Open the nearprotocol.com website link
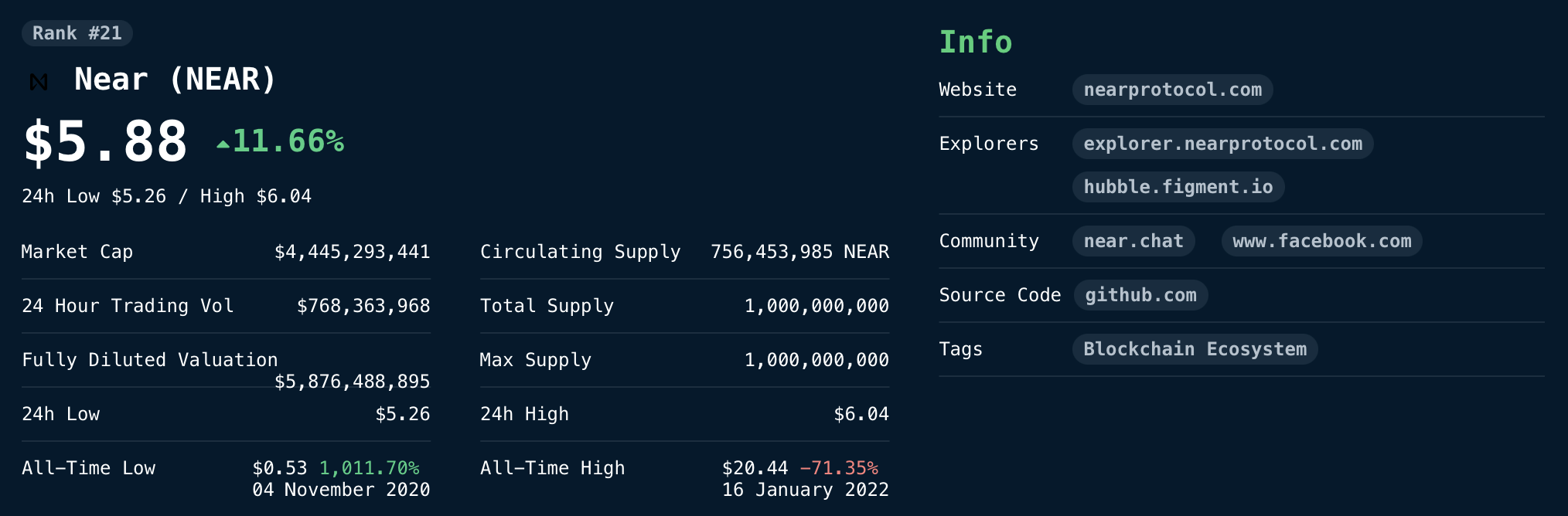The height and width of the screenshot is (516, 1568). pos(1172,90)
